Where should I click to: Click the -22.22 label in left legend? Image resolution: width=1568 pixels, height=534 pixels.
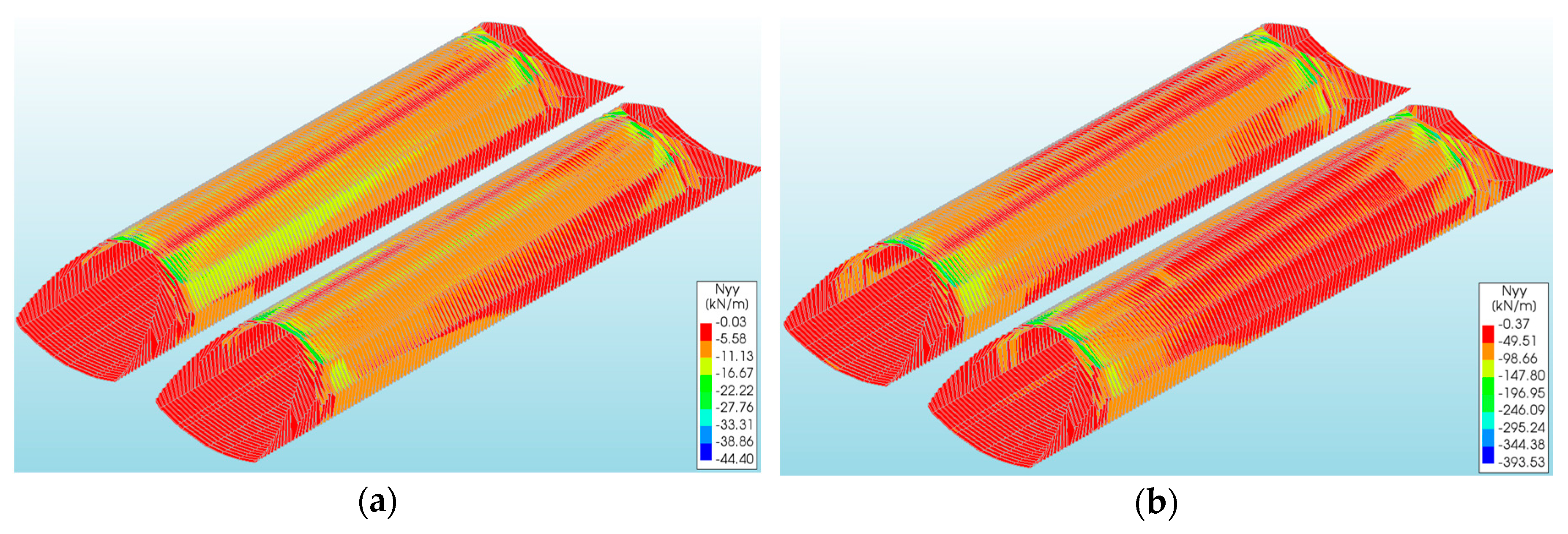point(734,390)
